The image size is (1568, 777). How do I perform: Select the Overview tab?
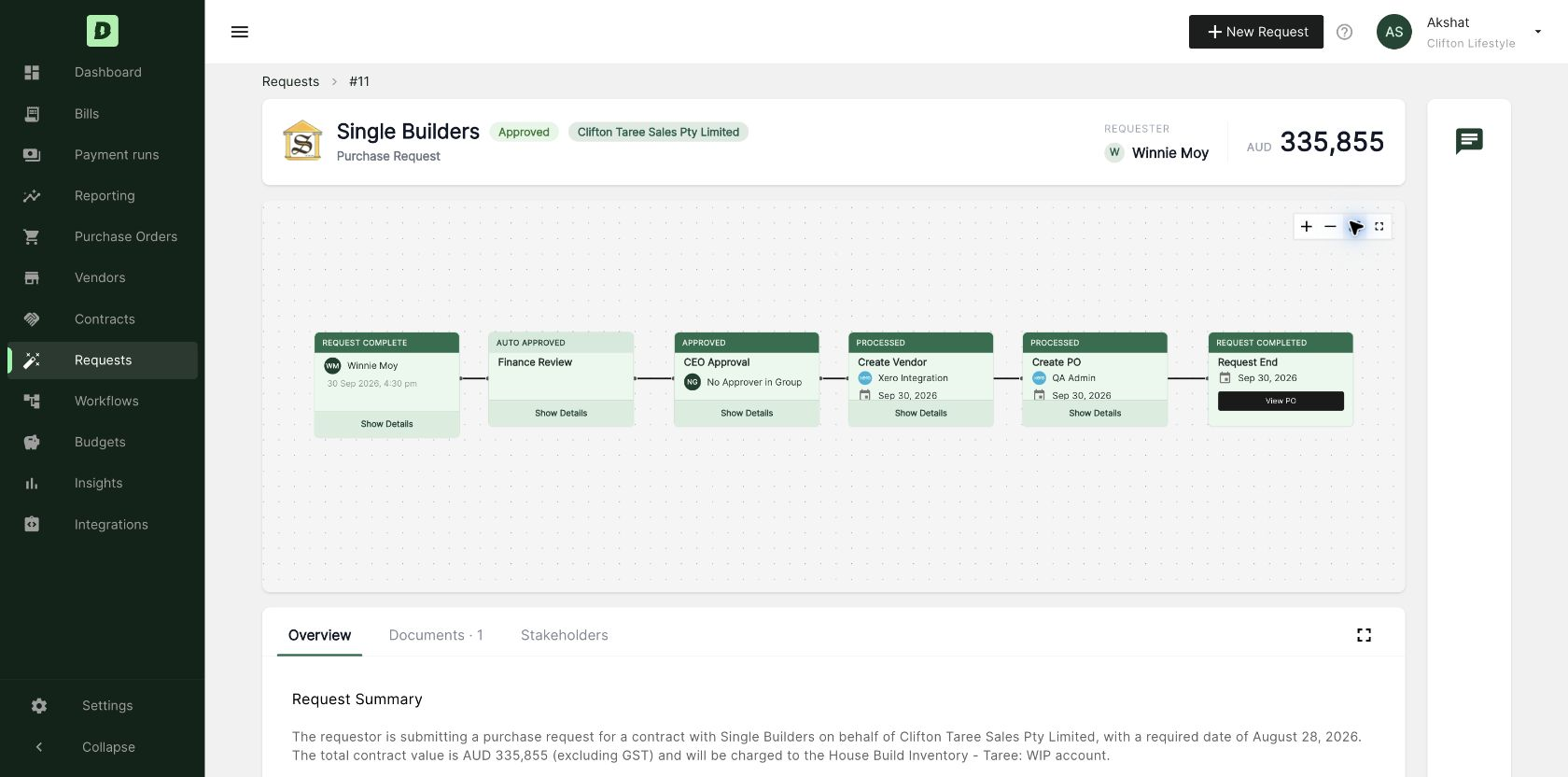(319, 635)
